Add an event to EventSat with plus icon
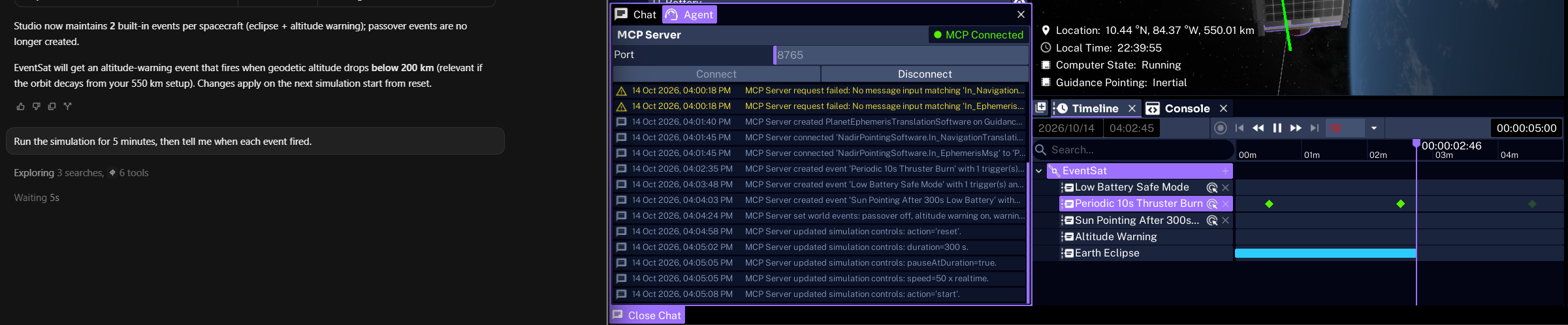 (1225, 171)
